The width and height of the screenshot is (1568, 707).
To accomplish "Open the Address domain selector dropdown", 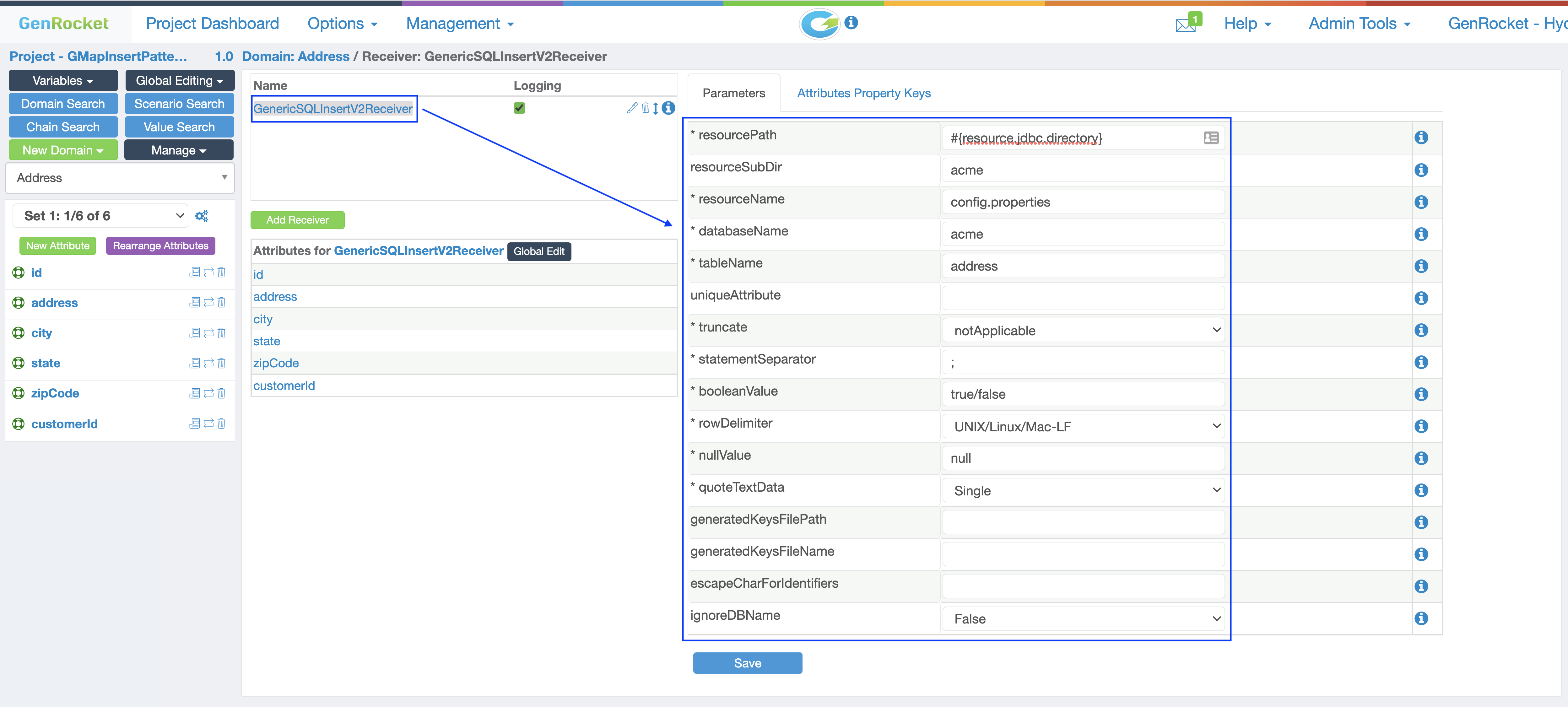I will tap(120, 178).
